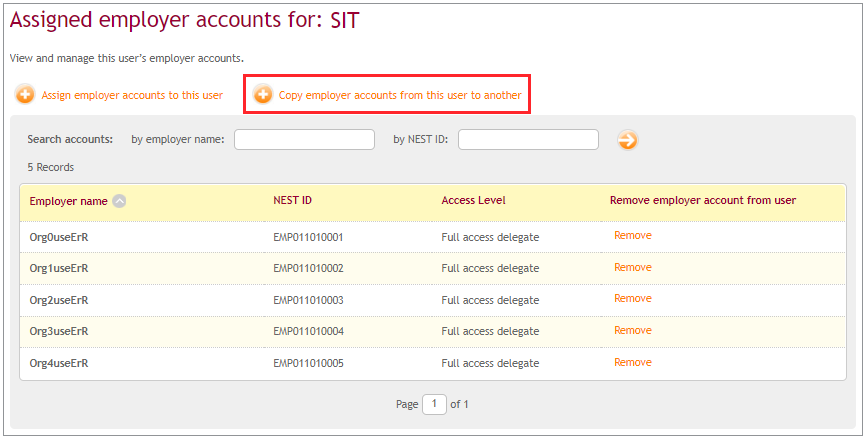Click the NEST ID column header
This screenshot has height=438, width=866.
[293, 200]
